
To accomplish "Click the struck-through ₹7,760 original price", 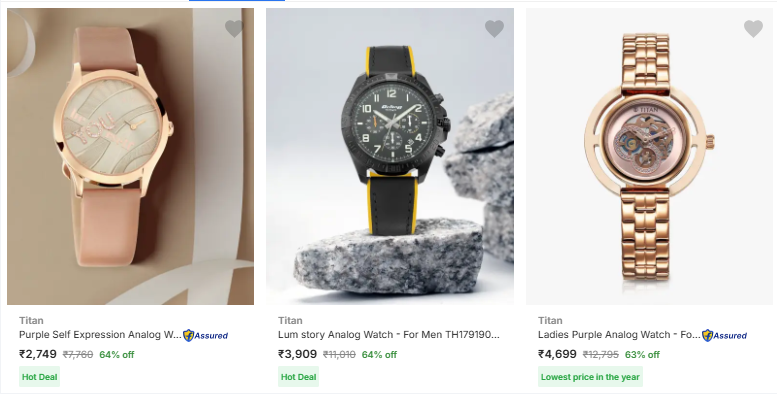I will [78, 355].
